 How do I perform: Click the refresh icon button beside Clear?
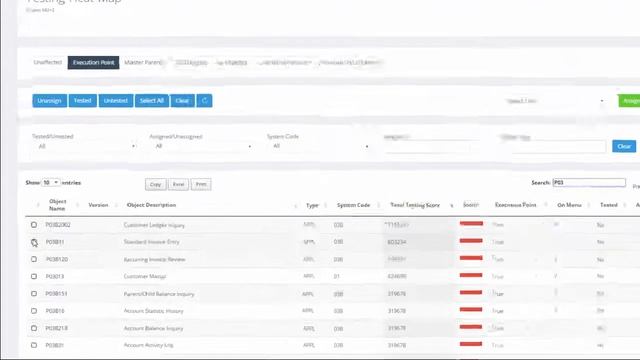coord(204,100)
